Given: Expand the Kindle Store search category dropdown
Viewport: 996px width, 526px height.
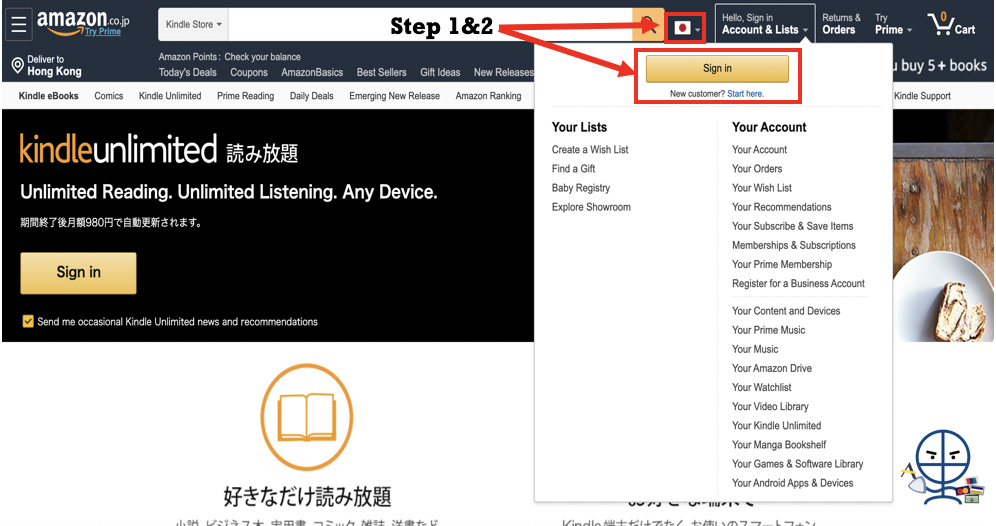Looking at the screenshot, I should (194, 25).
